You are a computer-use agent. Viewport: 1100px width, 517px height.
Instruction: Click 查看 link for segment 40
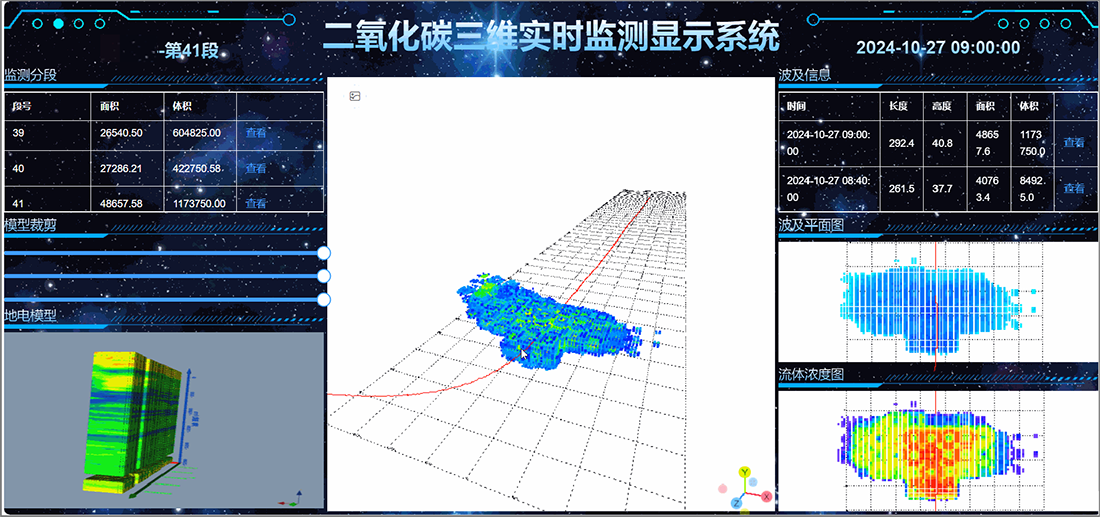click(x=256, y=168)
